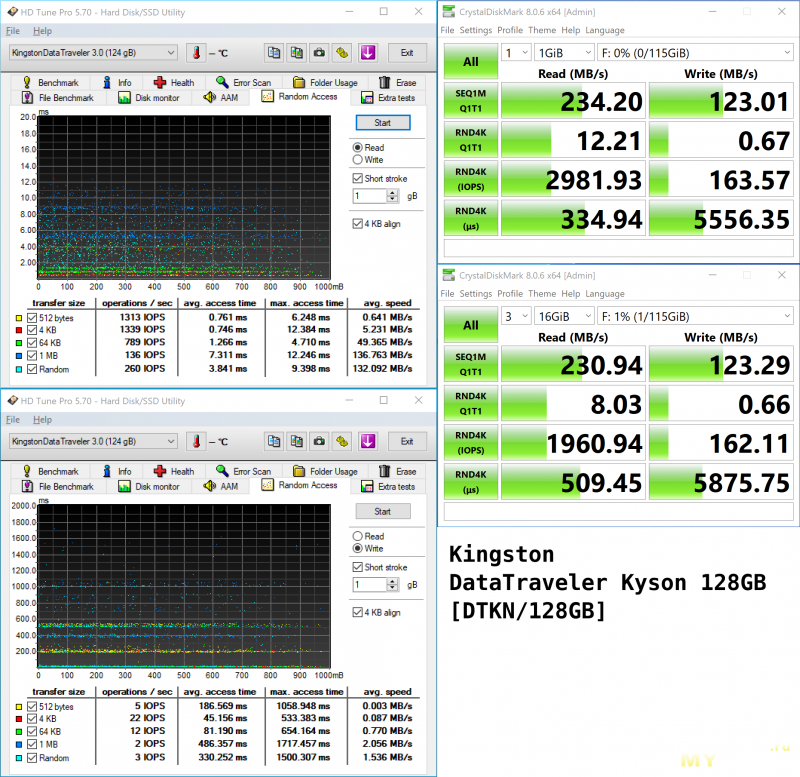Viewport: 800px width, 777px height.
Task: Open yellow options icon in Write-mode HD Tune toolbar
Action: 342,441
